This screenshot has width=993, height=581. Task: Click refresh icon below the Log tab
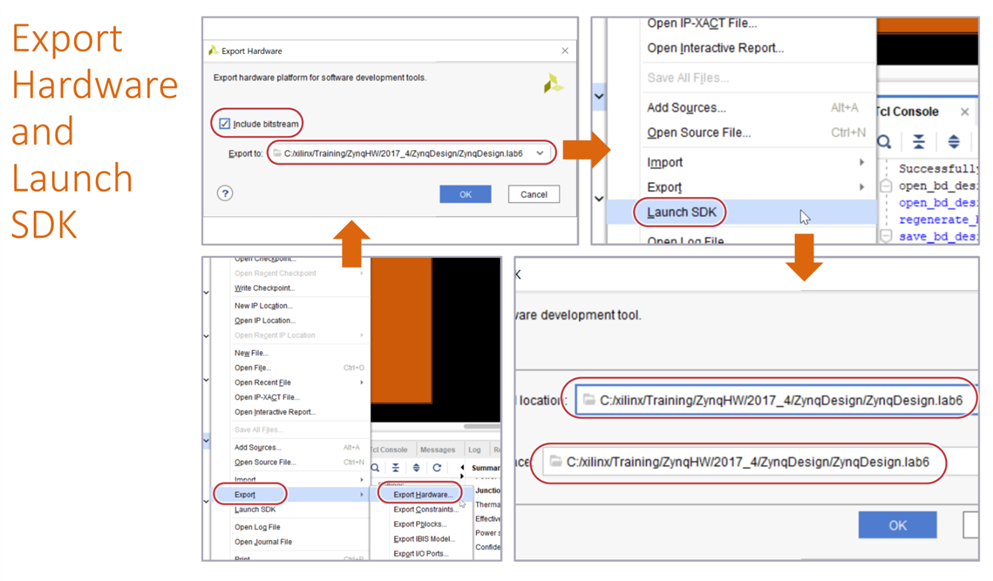pyautogui.click(x=437, y=468)
